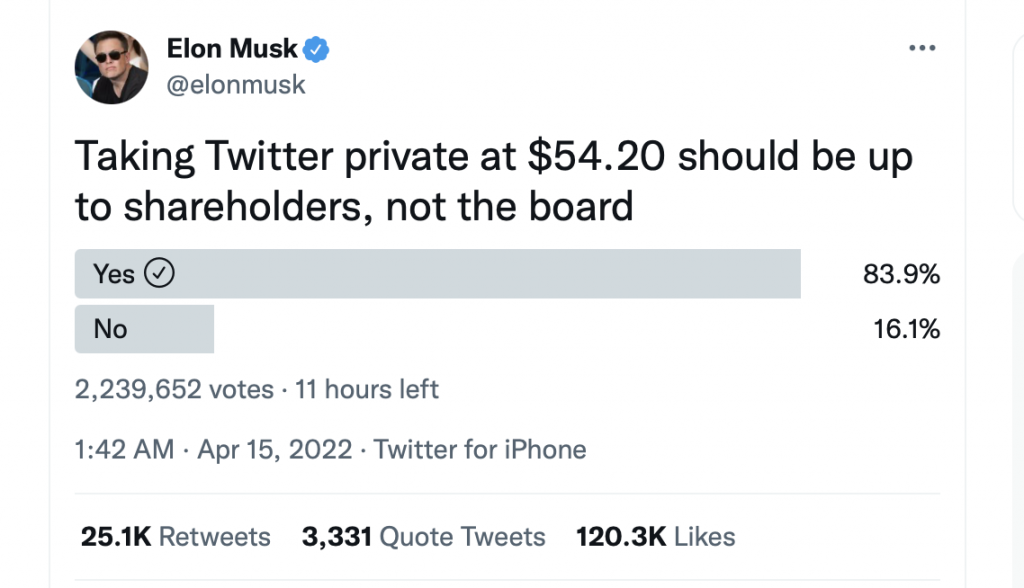Open the 3,331 Quote Tweets list

pyautogui.click(x=424, y=537)
